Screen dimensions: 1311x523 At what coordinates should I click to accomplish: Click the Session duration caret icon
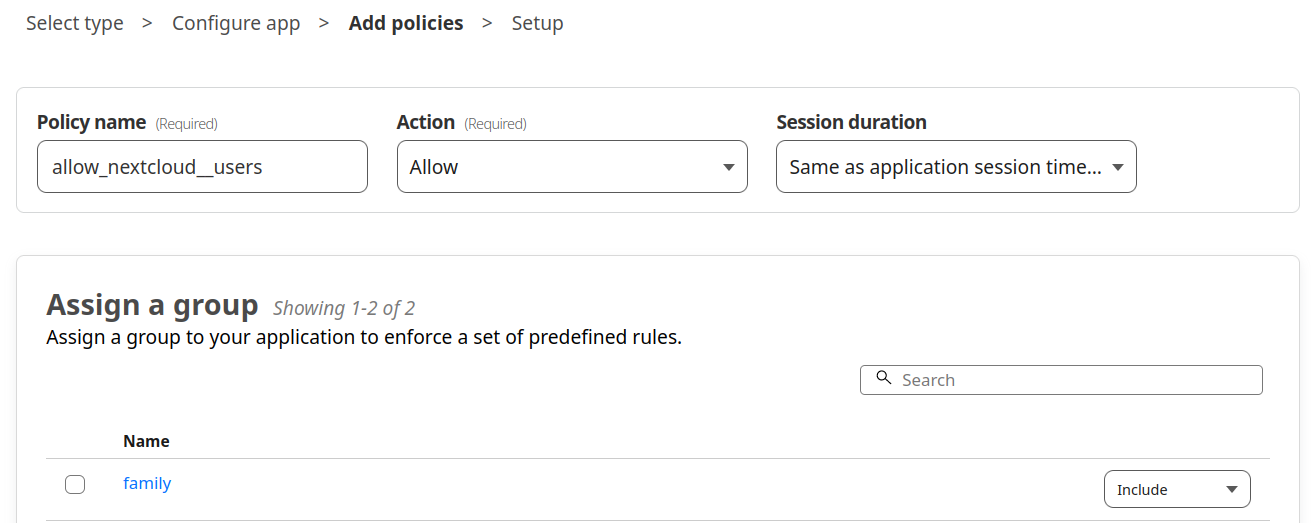pyautogui.click(x=1118, y=167)
